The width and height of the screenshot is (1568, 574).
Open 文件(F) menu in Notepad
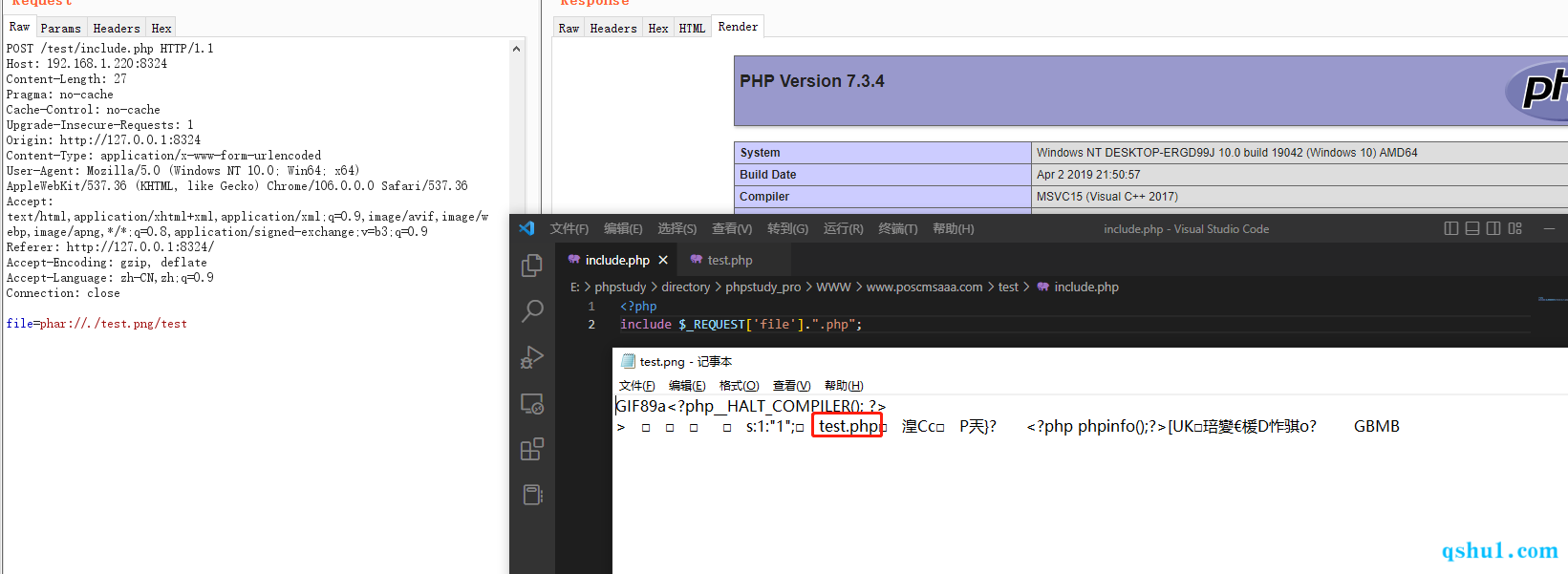(637, 385)
